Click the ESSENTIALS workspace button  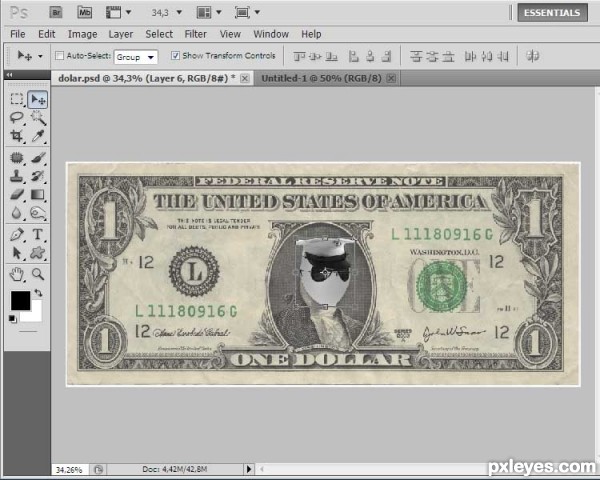552,13
